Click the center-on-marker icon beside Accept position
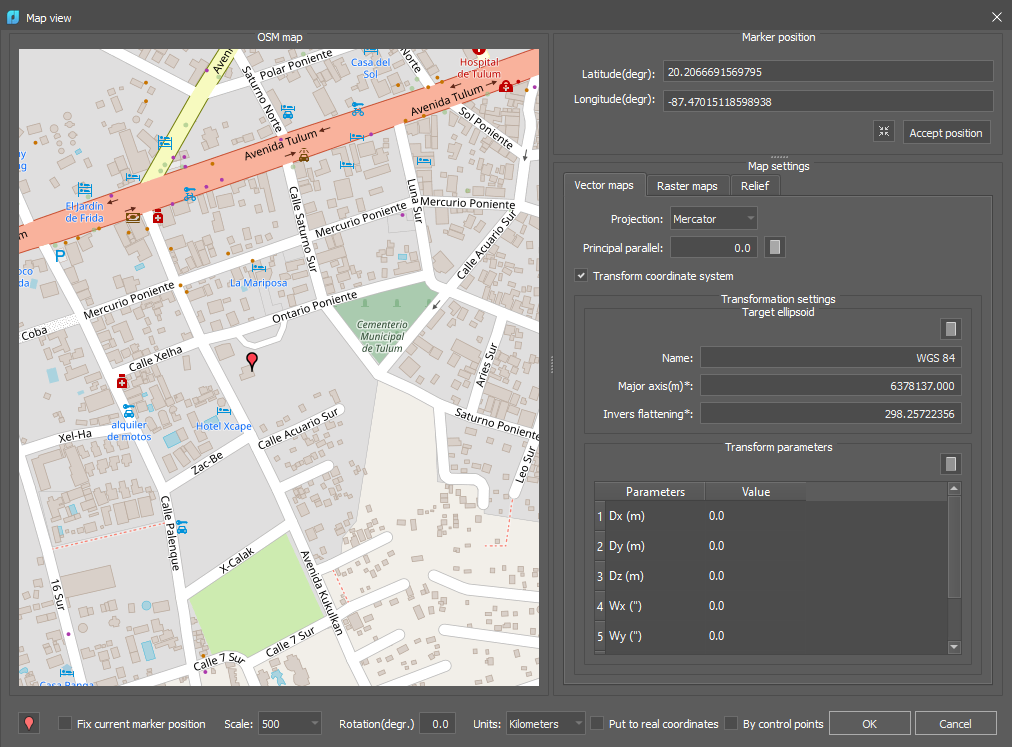The height and width of the screenshot is (747, 1012). pos(883,131)
